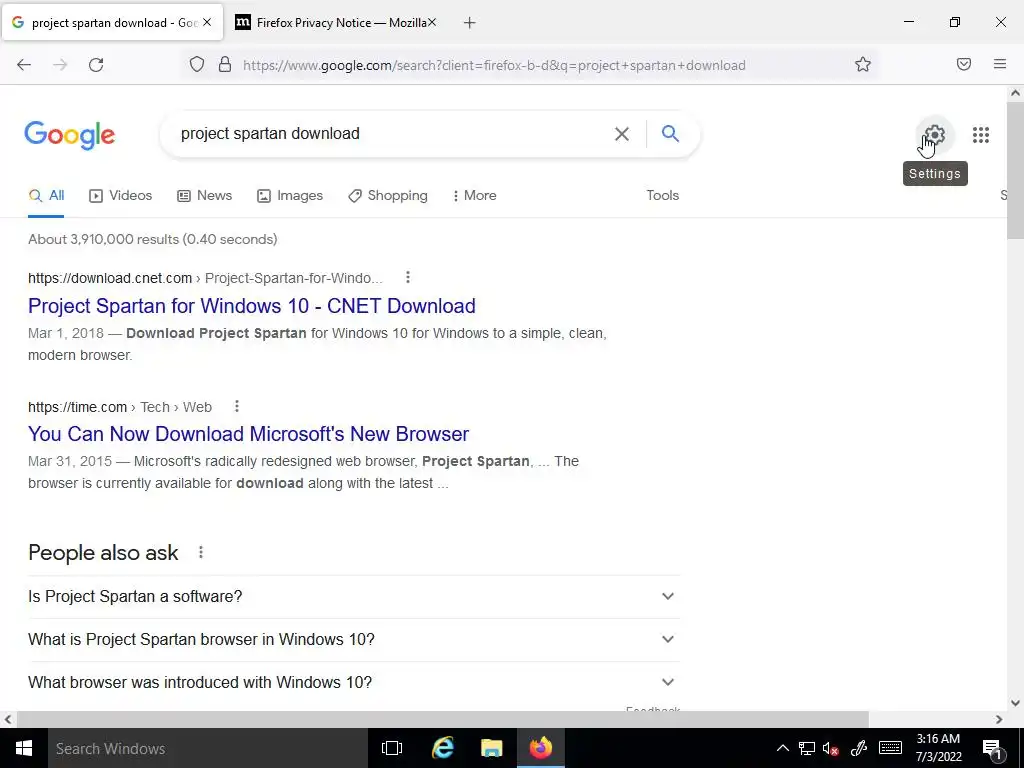The image size is (1024, 768).
Task: Open the Firefox hamburger application menu
Action: coord(1000,65)
